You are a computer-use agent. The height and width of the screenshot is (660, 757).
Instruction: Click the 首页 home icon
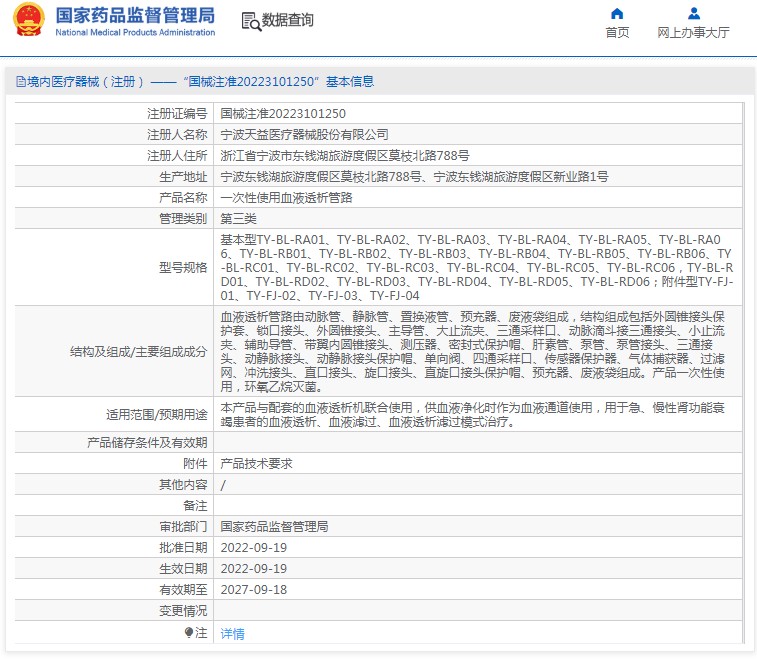(617, 14)
